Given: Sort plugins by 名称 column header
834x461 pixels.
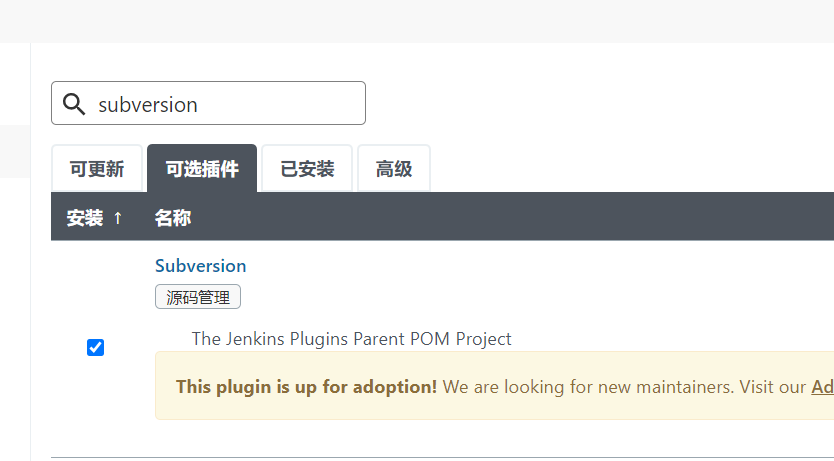Looking at the screenshot, I should (x=173, y=217).
